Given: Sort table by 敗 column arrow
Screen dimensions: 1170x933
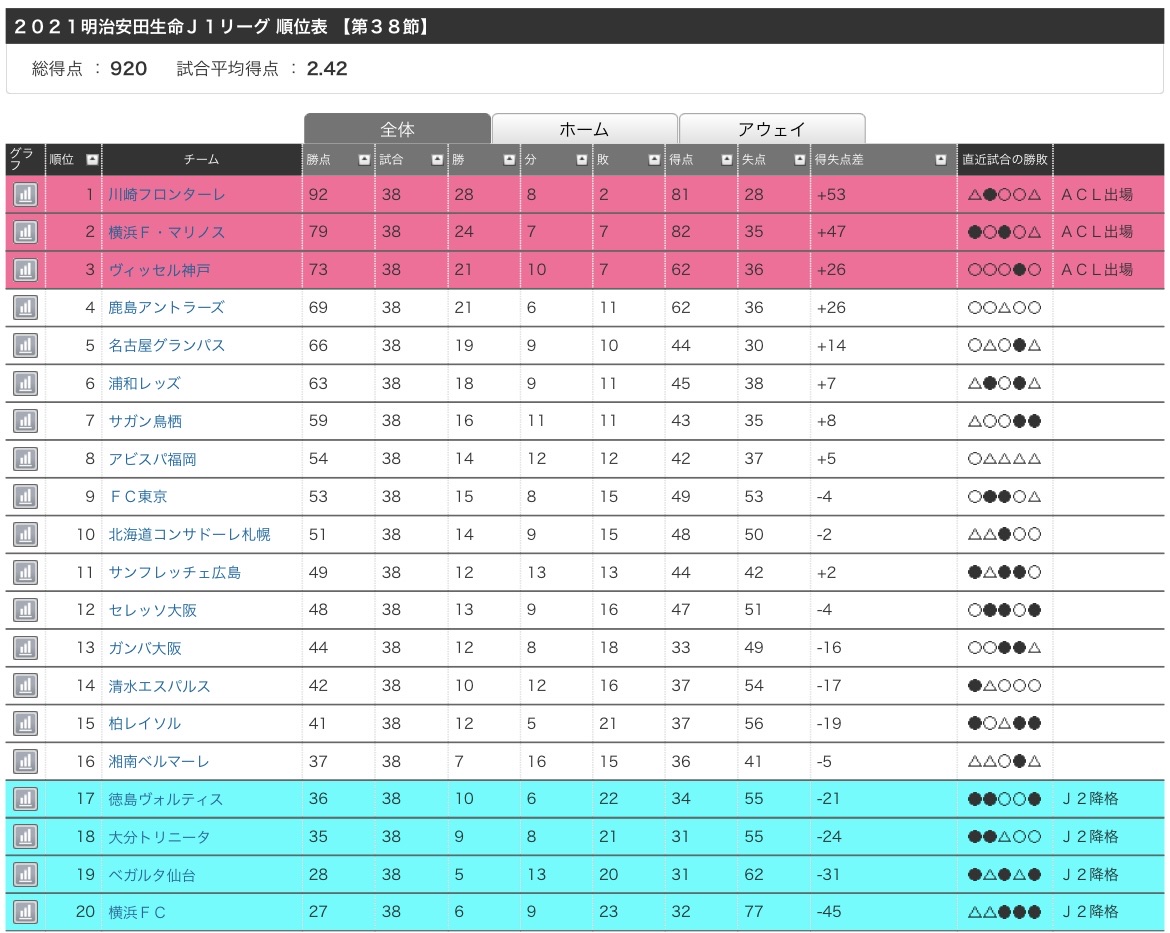Looking at the screenshot, I should (654, 160).
